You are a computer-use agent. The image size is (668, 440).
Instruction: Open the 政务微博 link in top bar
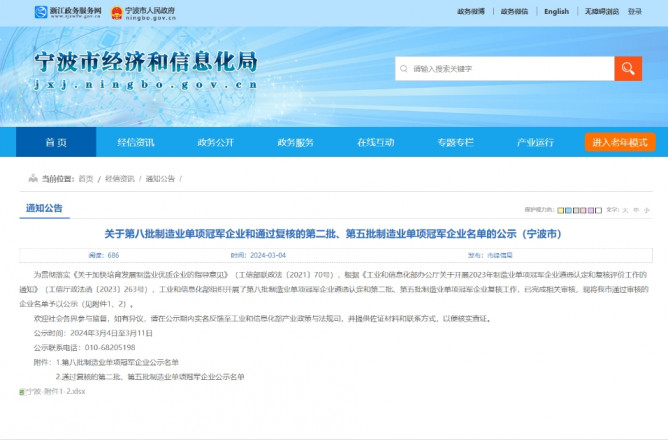[x=471, y=12]
